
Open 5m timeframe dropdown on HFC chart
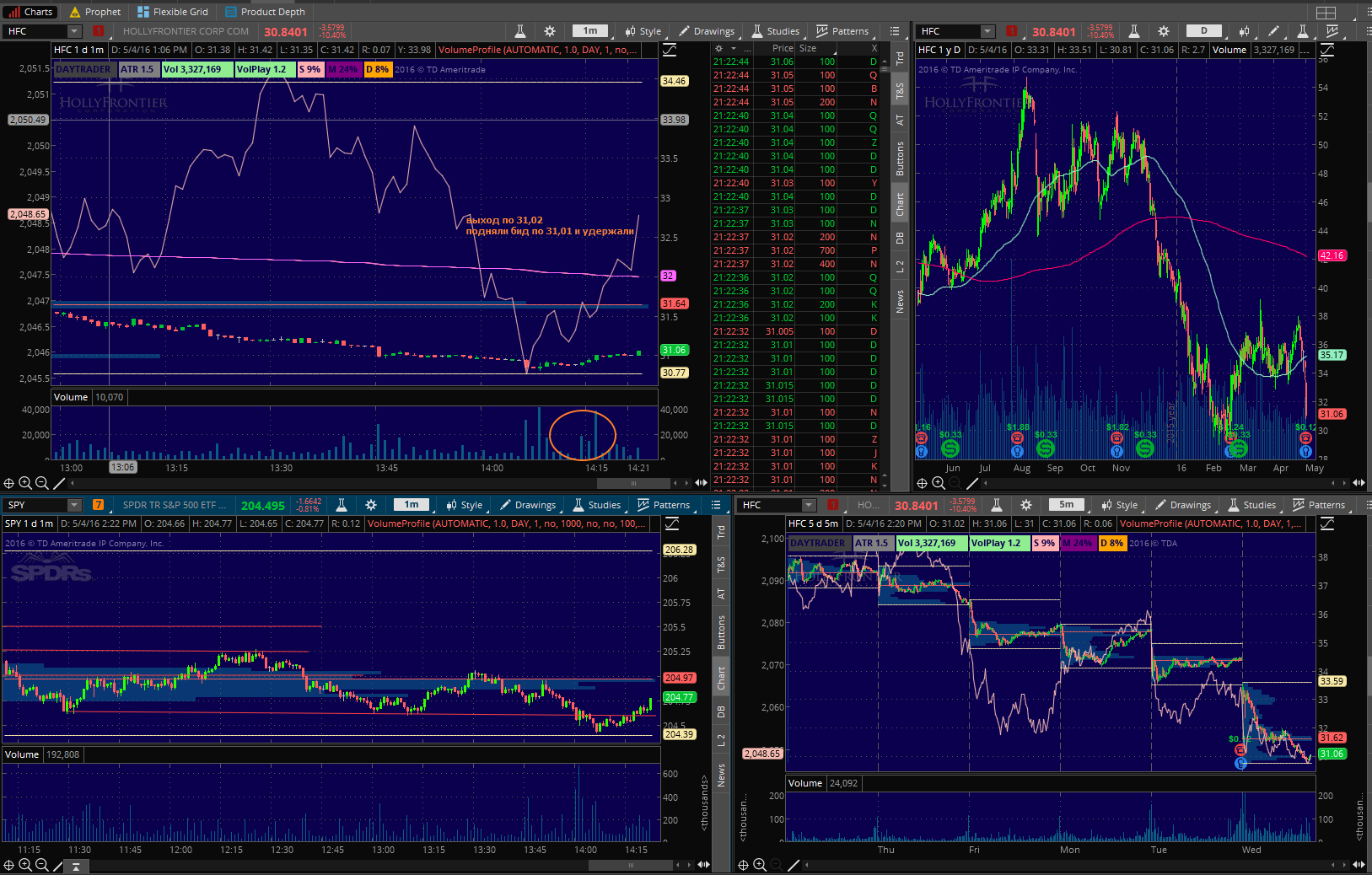pos(1067,505)
